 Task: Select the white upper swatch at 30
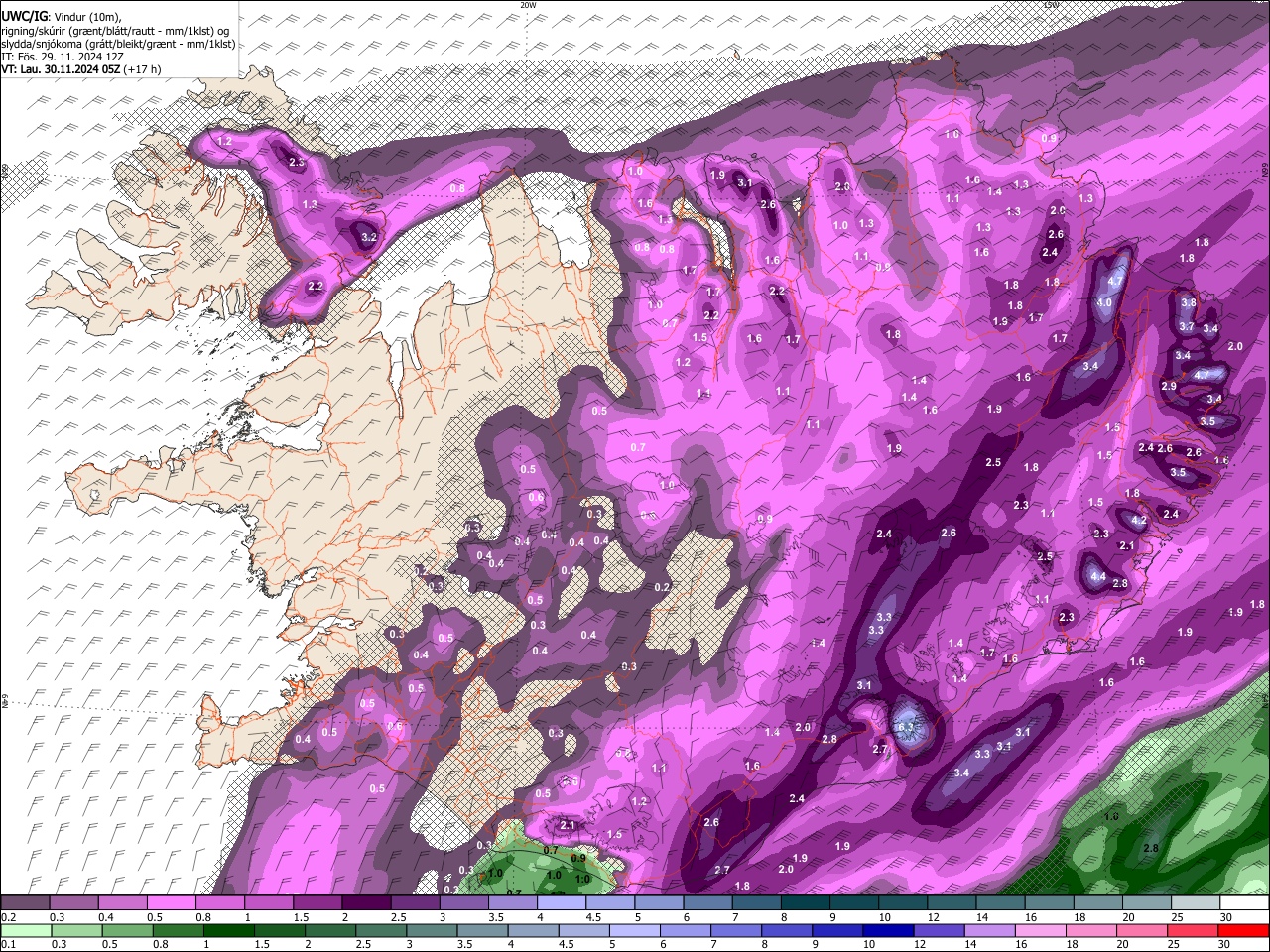click(x=1244, y=903)
